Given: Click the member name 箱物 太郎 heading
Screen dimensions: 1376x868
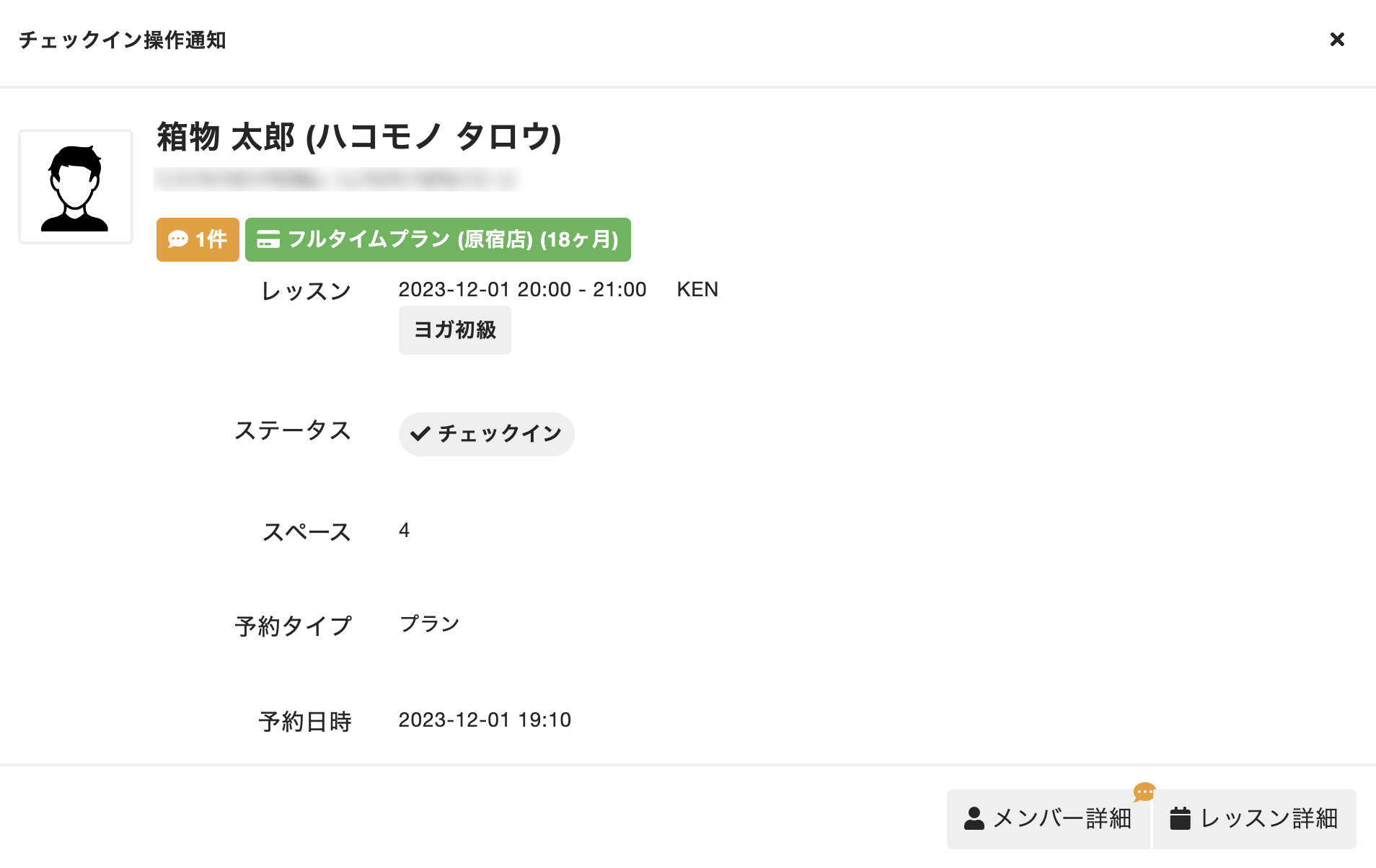Looking at the screenshot, I should (x=358, y=137).
